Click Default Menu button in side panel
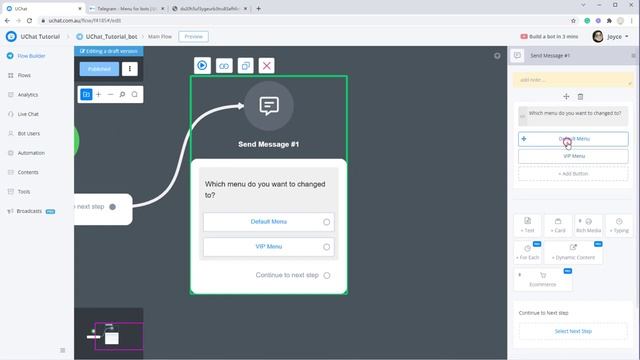This screenshot has width=640, height=360. click(x=573, y=139)
